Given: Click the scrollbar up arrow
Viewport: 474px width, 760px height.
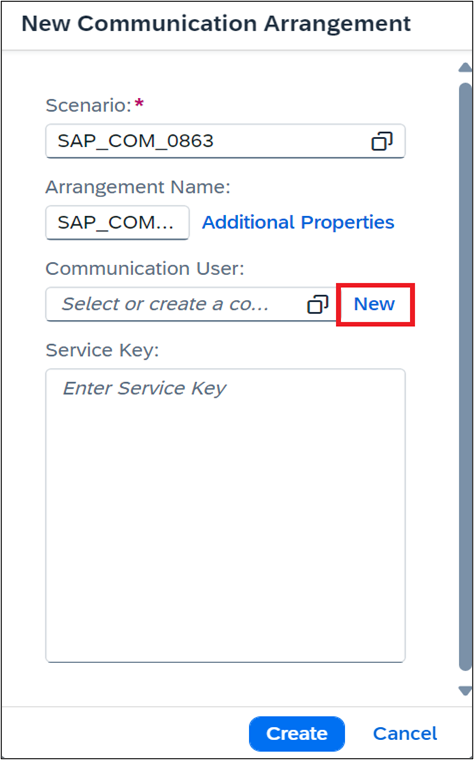Looking at the screenshot, I should 465,68.
